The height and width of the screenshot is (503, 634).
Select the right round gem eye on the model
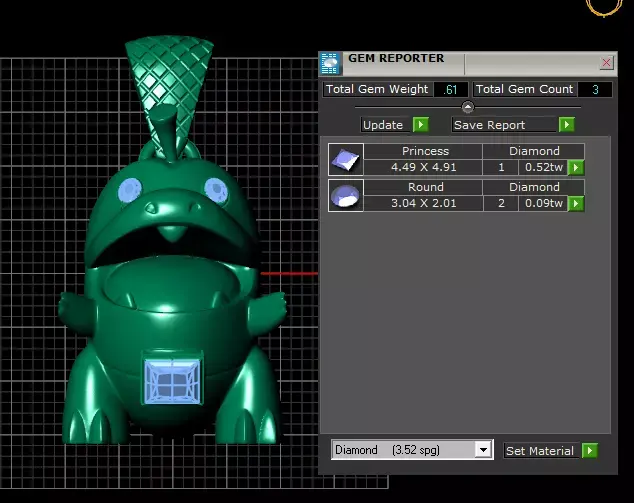coord(216,190)
